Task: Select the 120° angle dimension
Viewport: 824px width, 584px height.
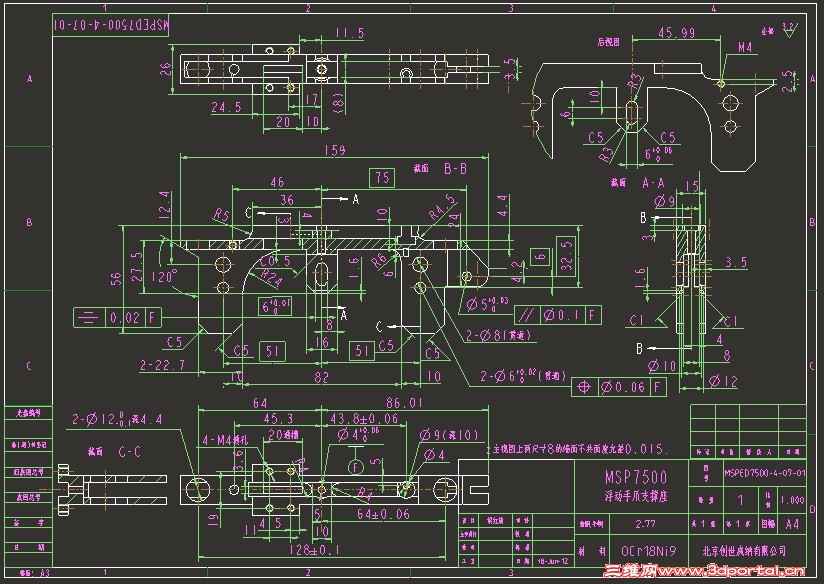Action: point(164,276)
